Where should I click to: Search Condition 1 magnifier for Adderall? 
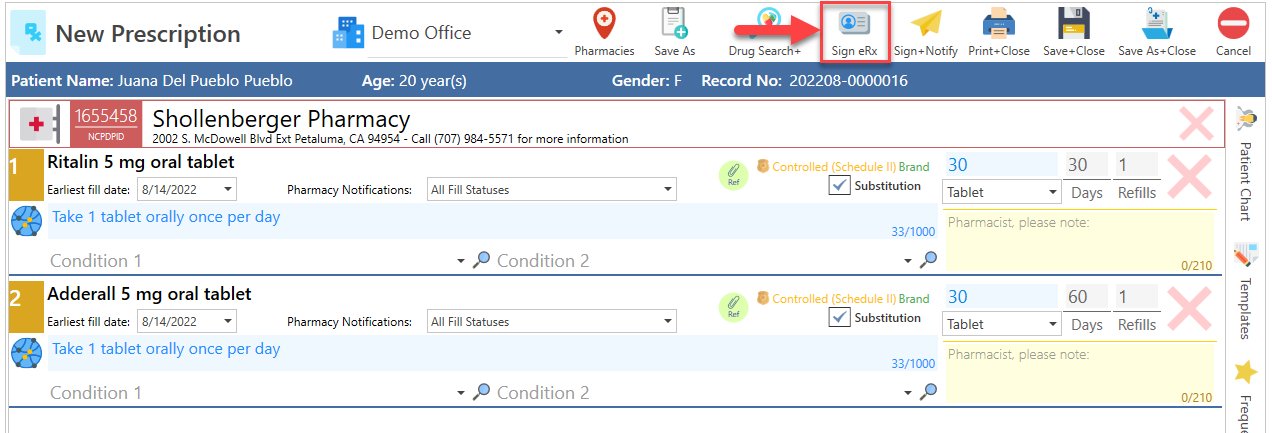click(x=482, y=392)
